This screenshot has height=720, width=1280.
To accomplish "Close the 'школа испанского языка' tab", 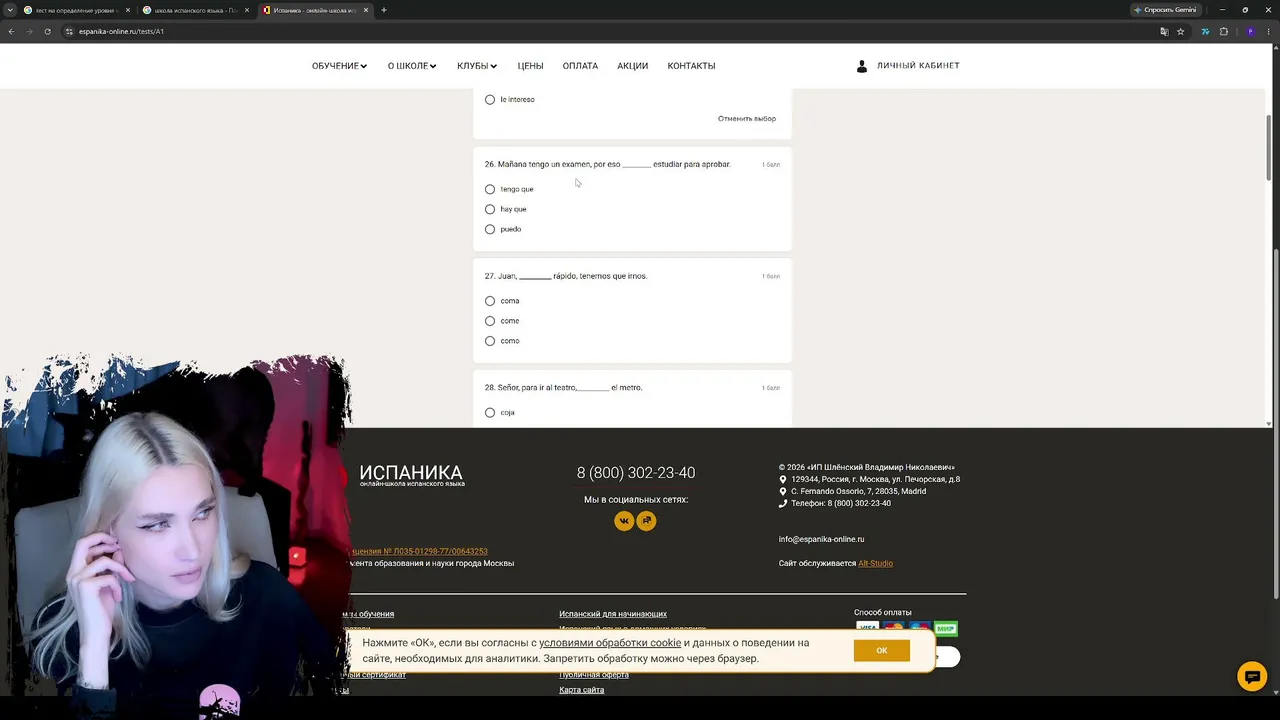I will coord(247,10).
